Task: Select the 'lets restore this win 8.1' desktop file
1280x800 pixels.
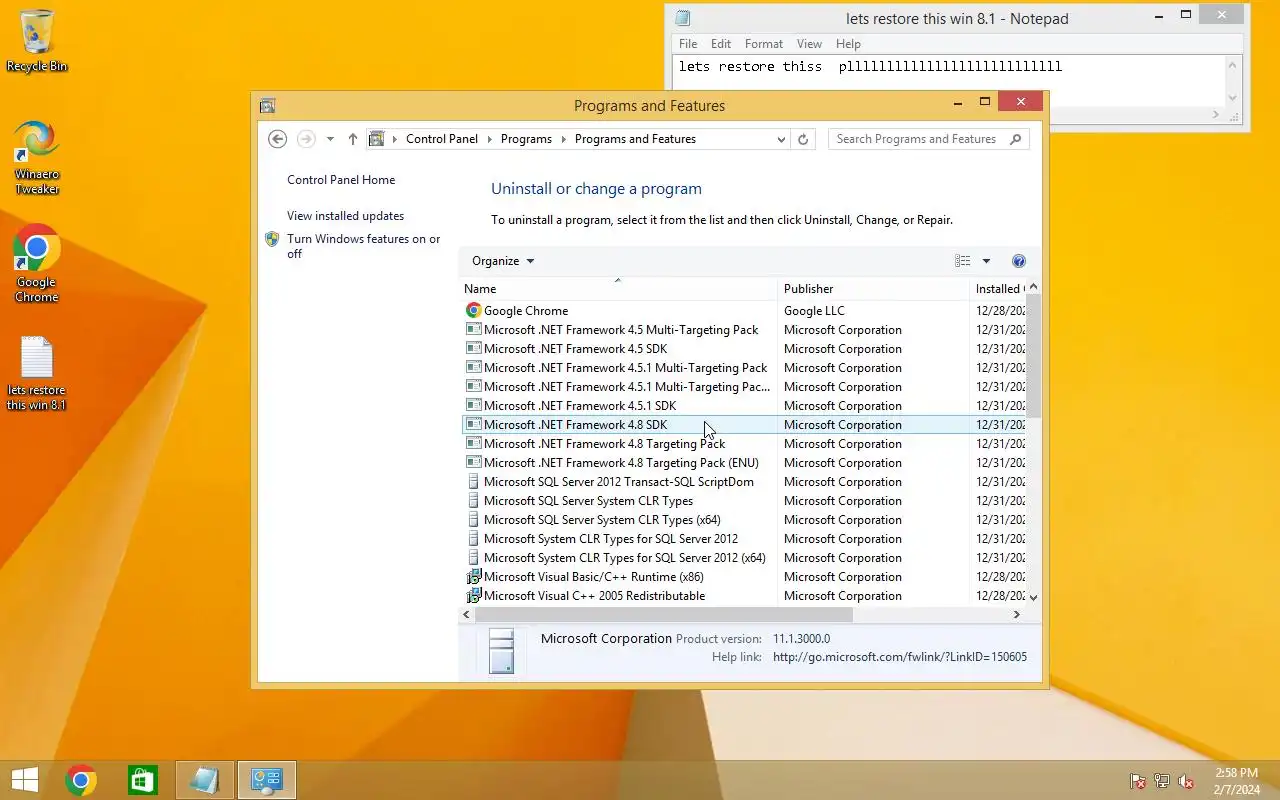Action: [x=37, y=373]
